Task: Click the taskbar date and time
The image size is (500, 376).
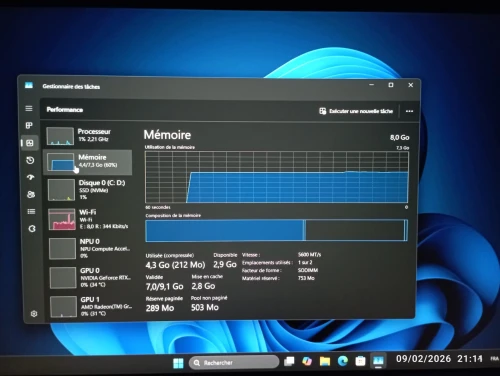Action: tap(439, 359)
